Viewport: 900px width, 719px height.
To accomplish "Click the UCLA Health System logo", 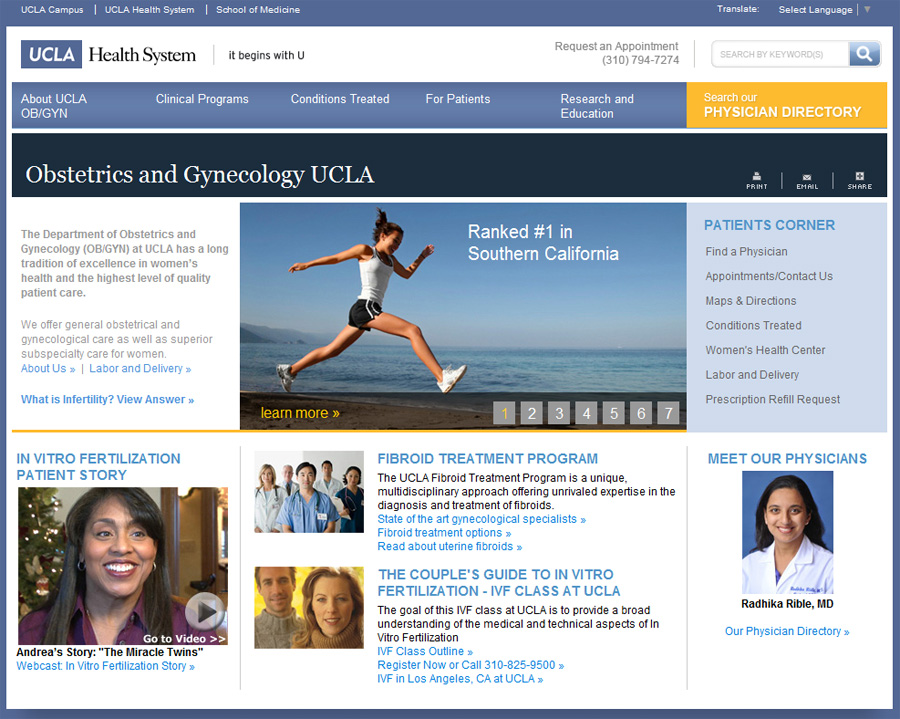I will coord(108,55).
